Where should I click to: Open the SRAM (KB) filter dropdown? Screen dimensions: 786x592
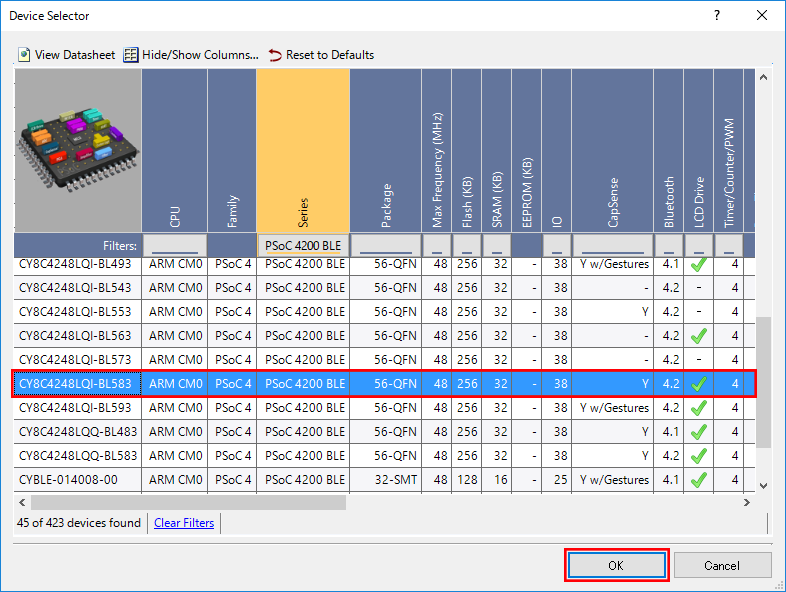pos(496,246)
